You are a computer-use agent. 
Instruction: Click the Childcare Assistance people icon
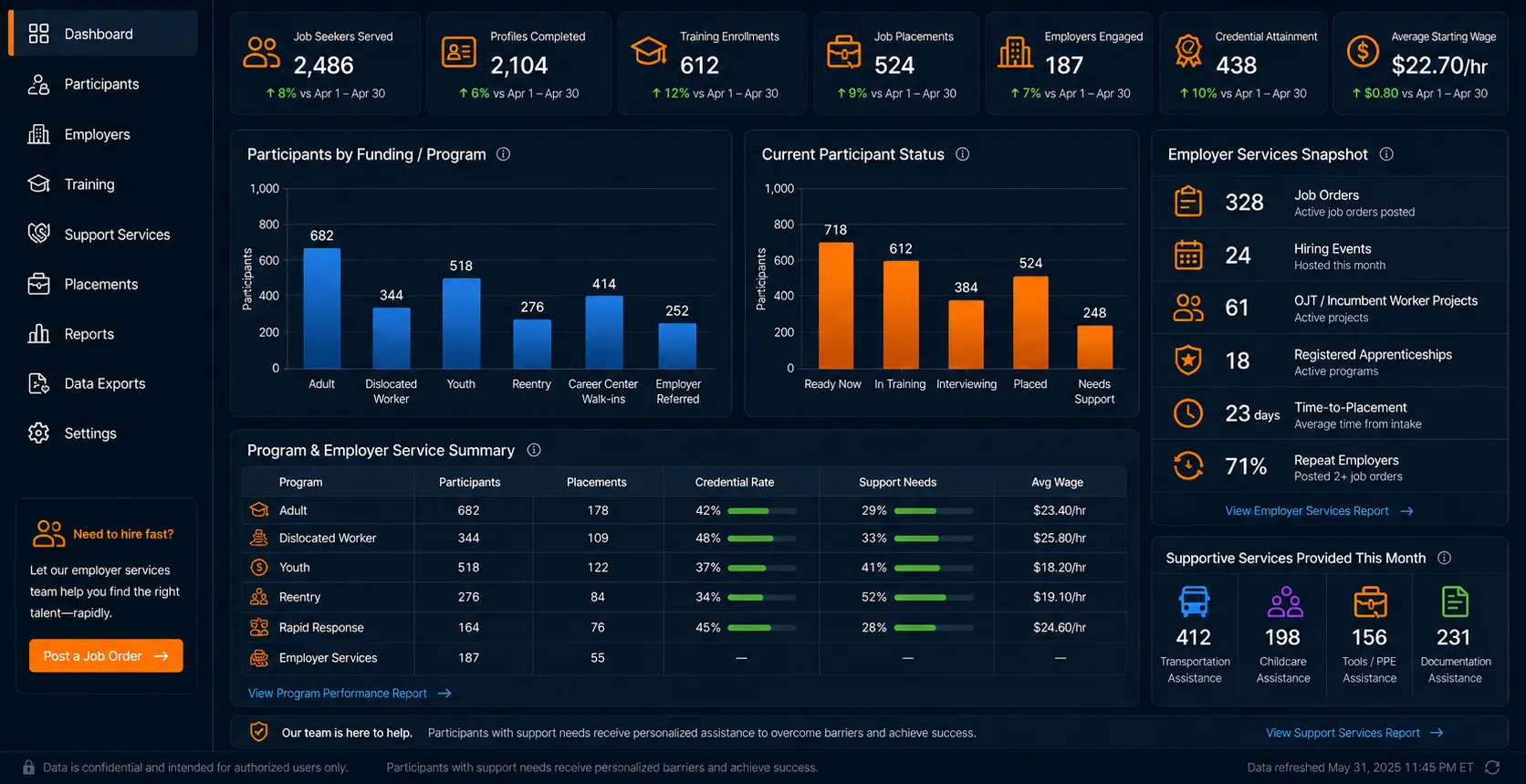[1285, 602]
